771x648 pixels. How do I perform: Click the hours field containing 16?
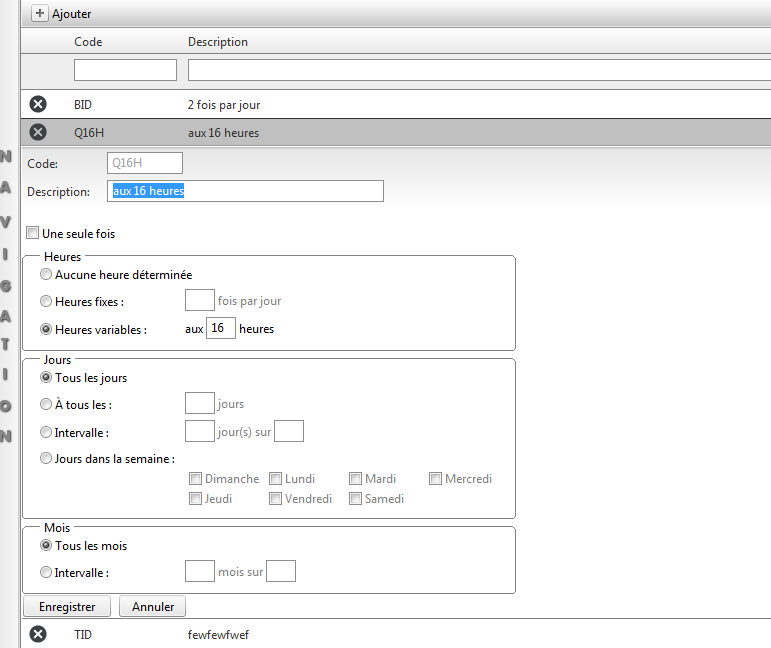pos(221,328)
